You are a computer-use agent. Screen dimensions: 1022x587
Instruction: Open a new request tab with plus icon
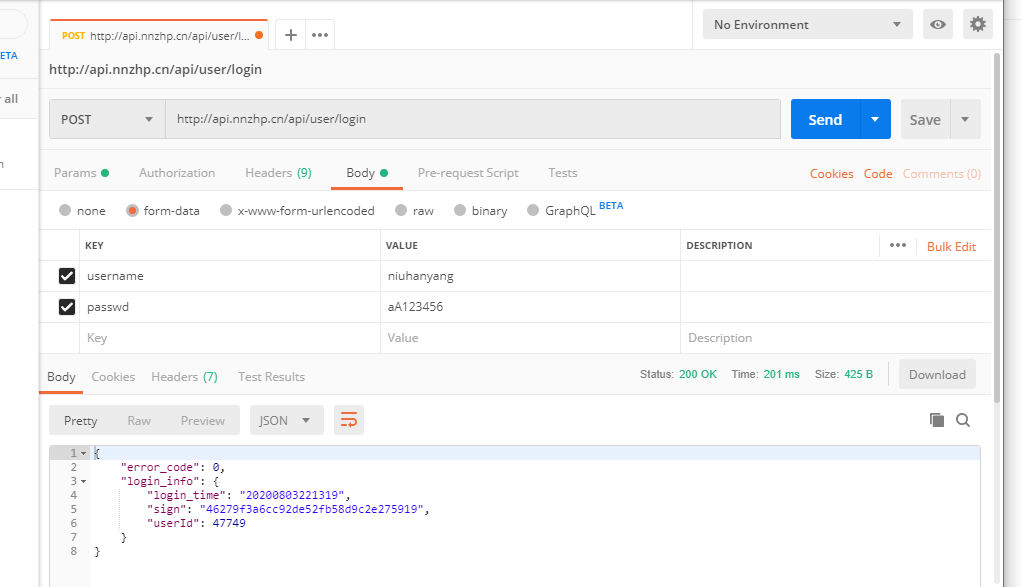(291, 35)
